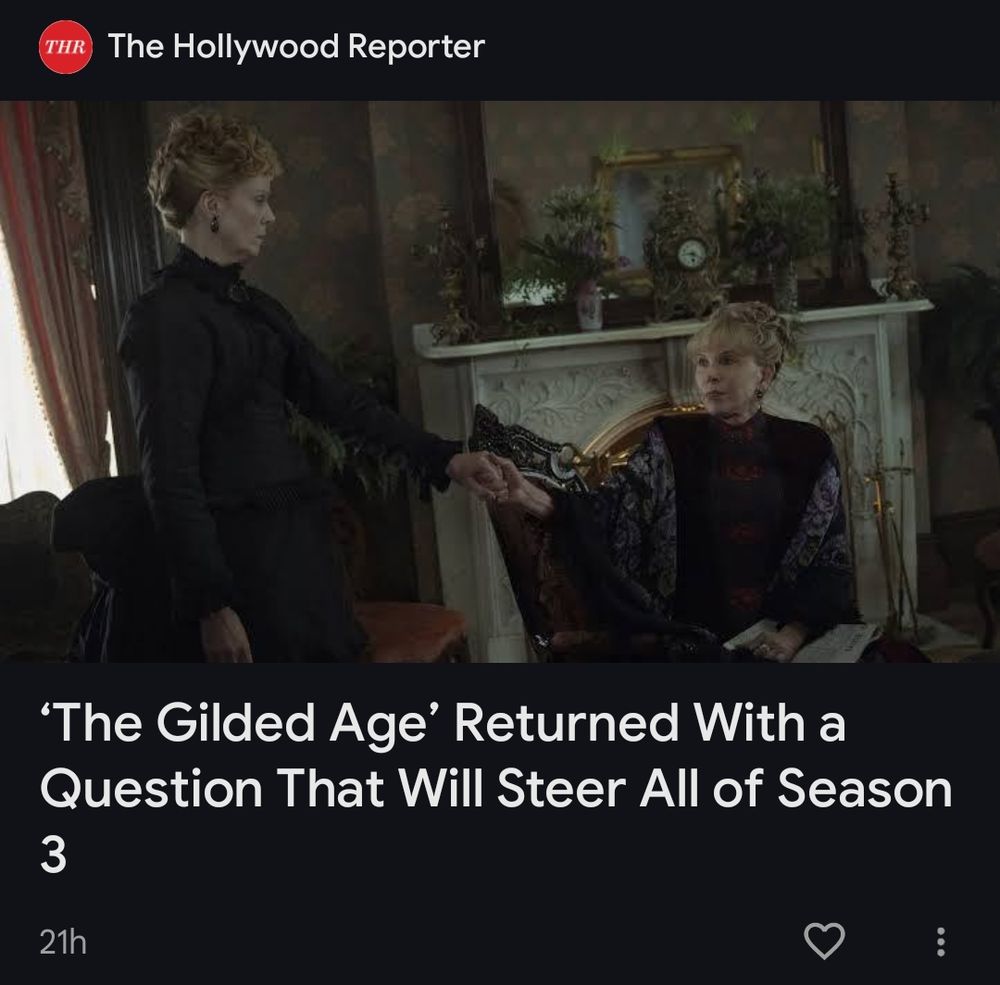The height and width of the screenshot is (985, 1000).
Task: Like the article with the heart icon
Action: point(824,941)
